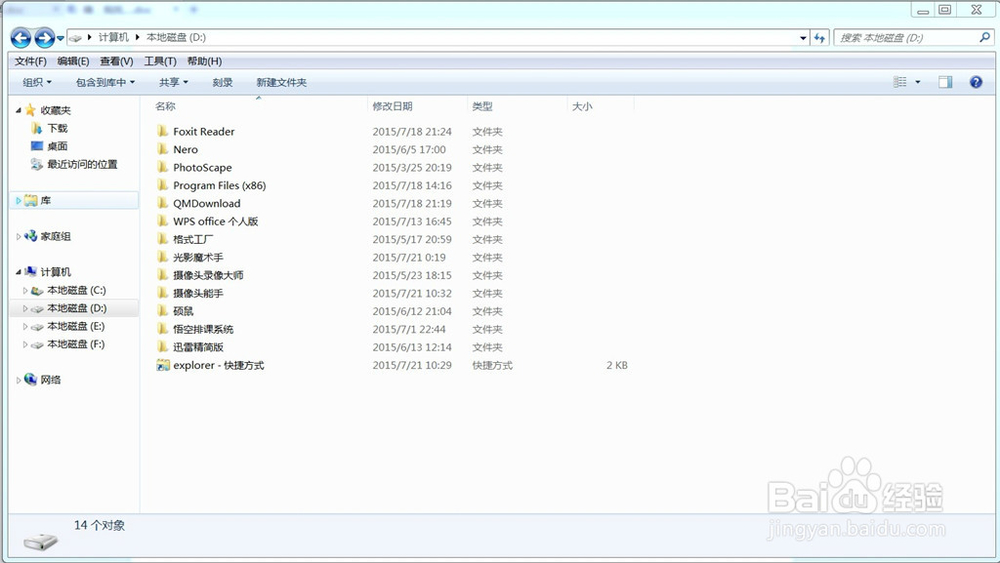Click the refresh button next to address bar

pyautogui.click(x=820, y=38)
